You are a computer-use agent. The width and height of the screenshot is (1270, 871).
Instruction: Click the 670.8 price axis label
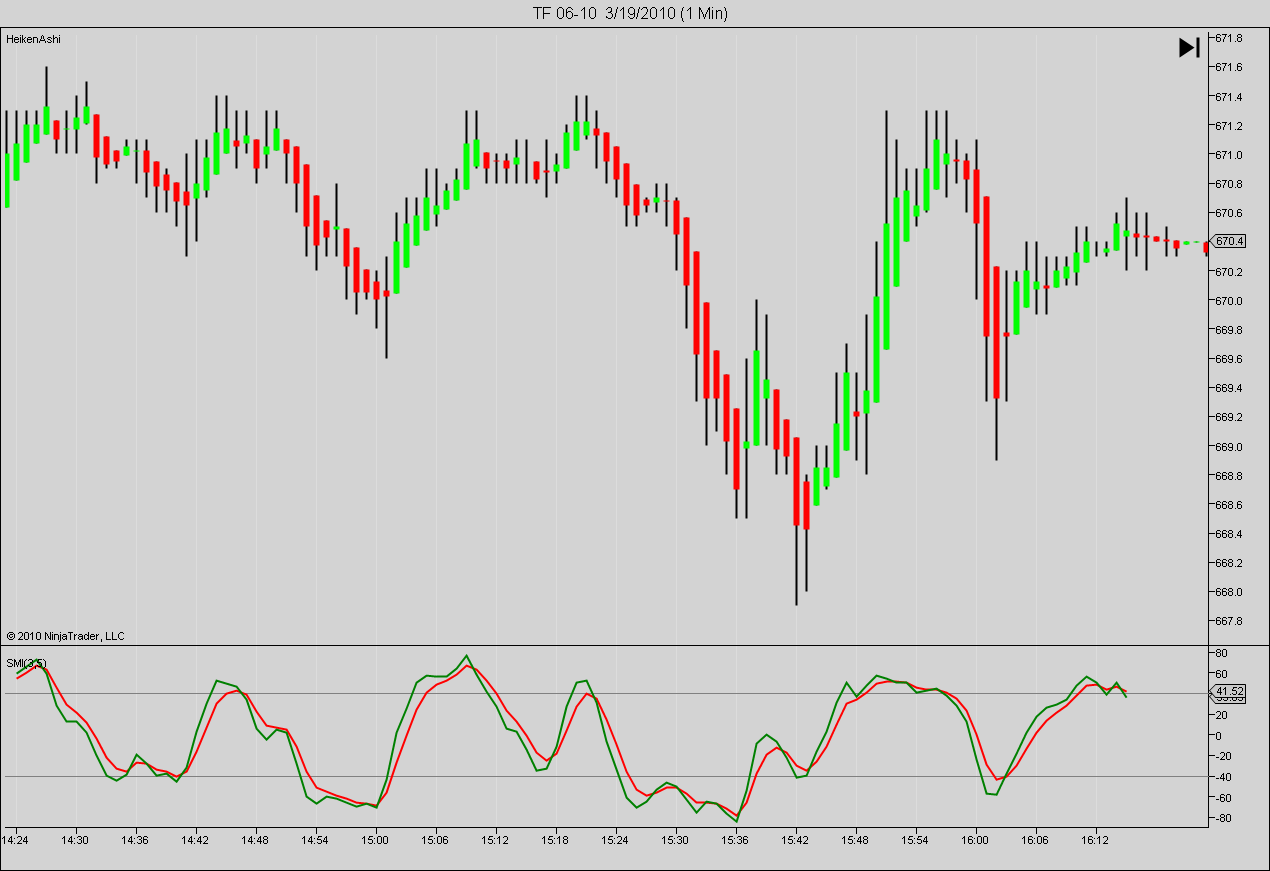pos(1229,184)
